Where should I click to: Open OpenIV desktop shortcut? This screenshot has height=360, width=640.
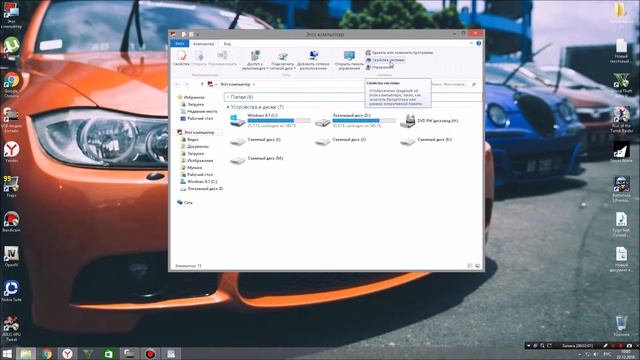click(x=11, y=256)
